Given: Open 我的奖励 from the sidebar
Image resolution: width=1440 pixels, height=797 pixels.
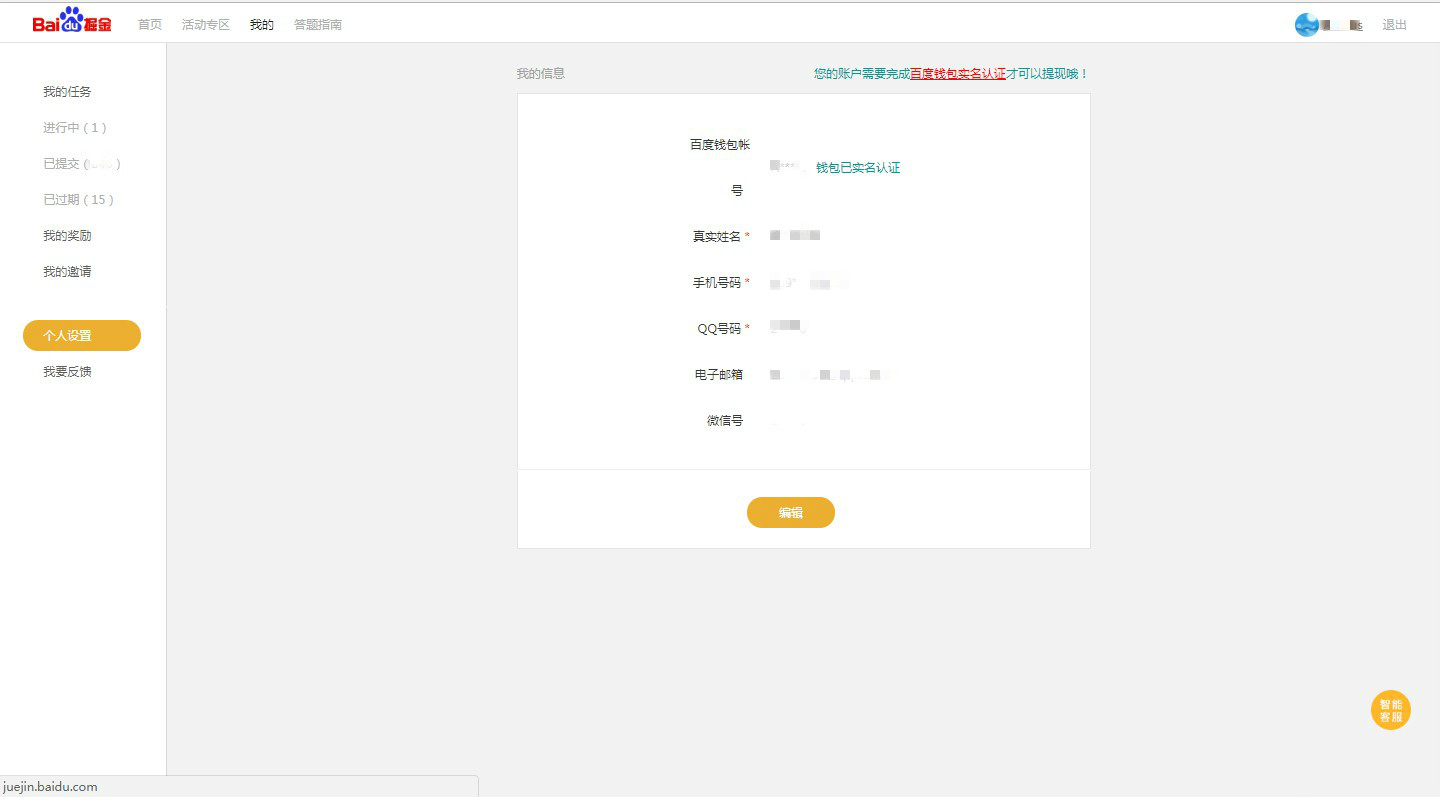Looking at the screenshot, I should pyautogui.click(x=67, y=235).
